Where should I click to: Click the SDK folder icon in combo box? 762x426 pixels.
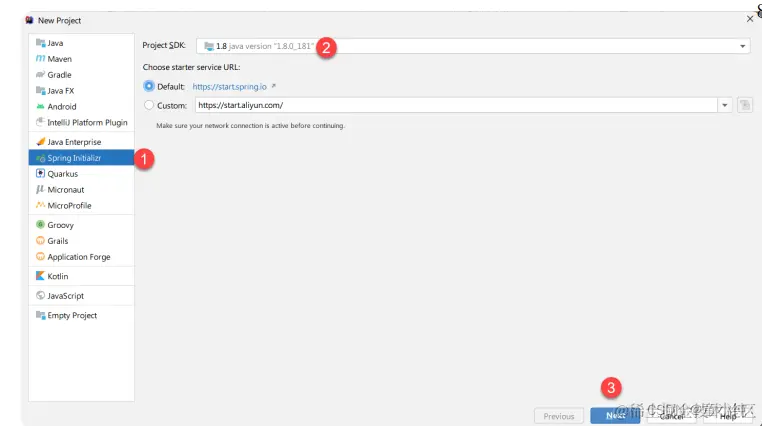click(209, 46)
